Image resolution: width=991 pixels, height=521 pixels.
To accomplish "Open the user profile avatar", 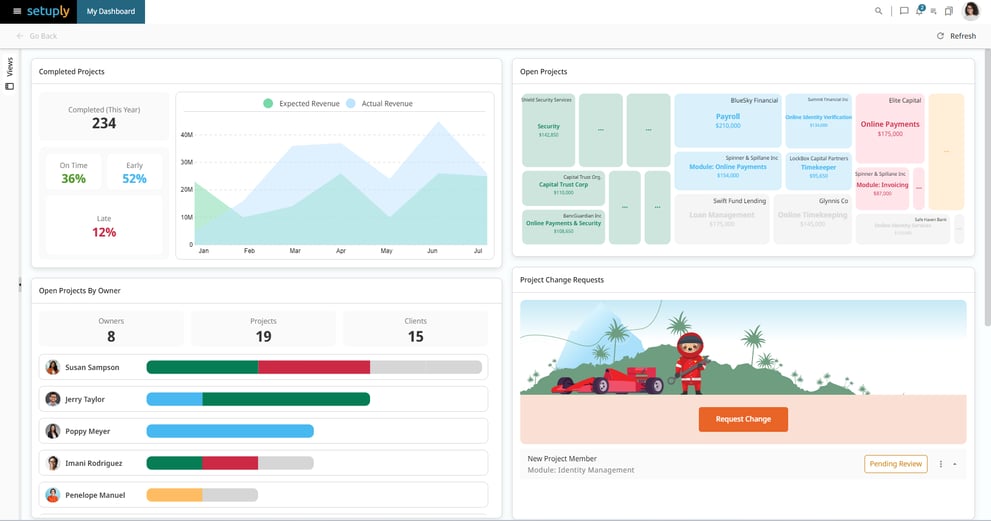I will pos(971,11).
